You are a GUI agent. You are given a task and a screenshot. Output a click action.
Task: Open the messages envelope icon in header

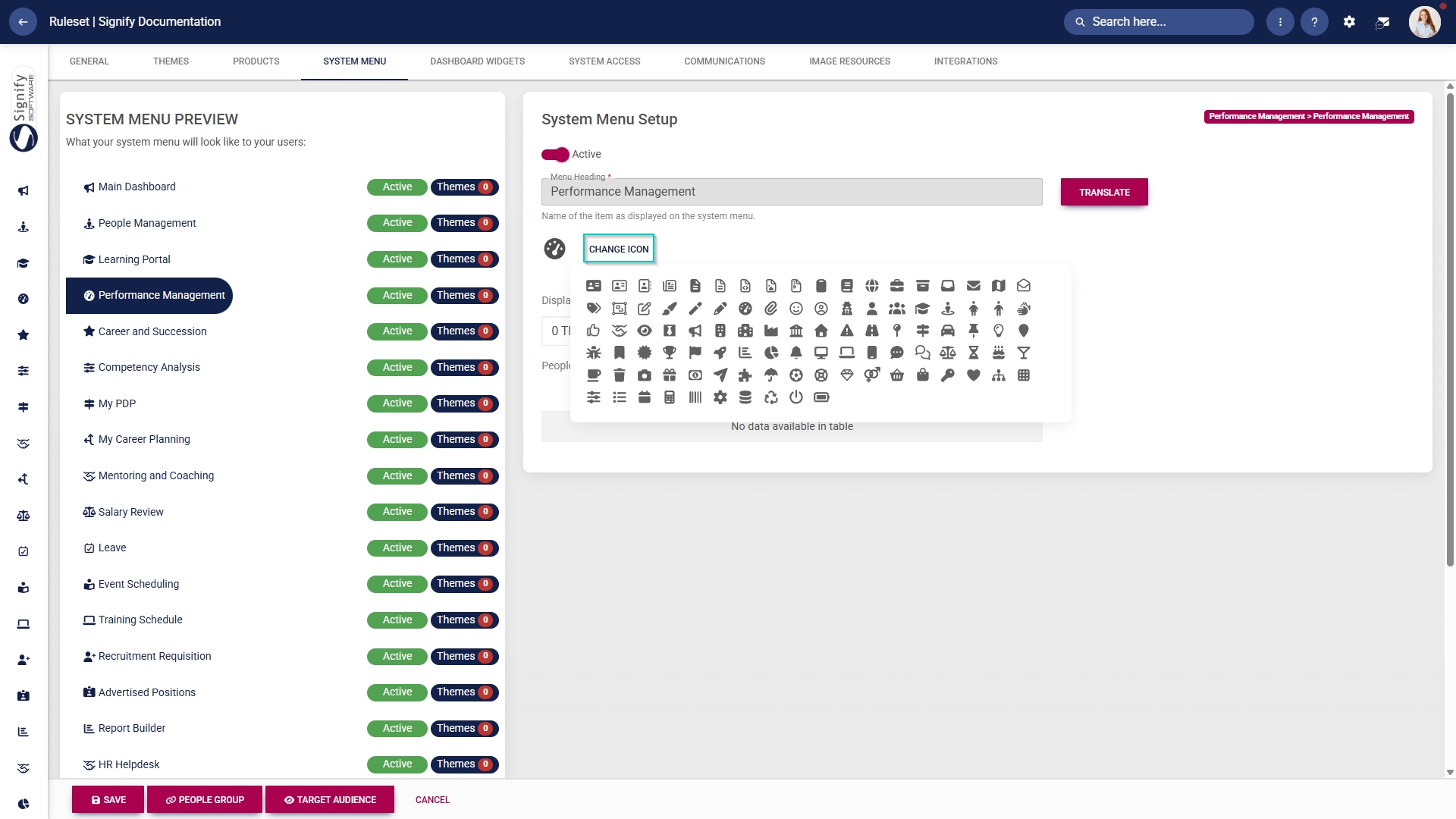1383,22
